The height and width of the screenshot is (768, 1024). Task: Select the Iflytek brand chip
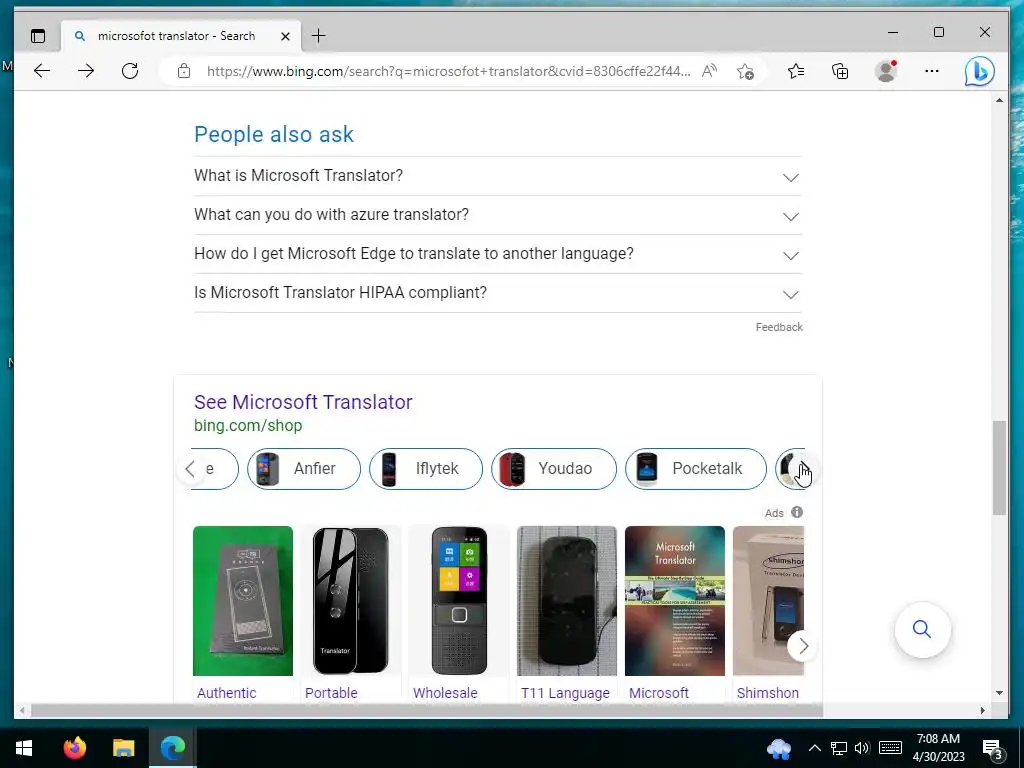pyautogui.click(x=426, y=469)
